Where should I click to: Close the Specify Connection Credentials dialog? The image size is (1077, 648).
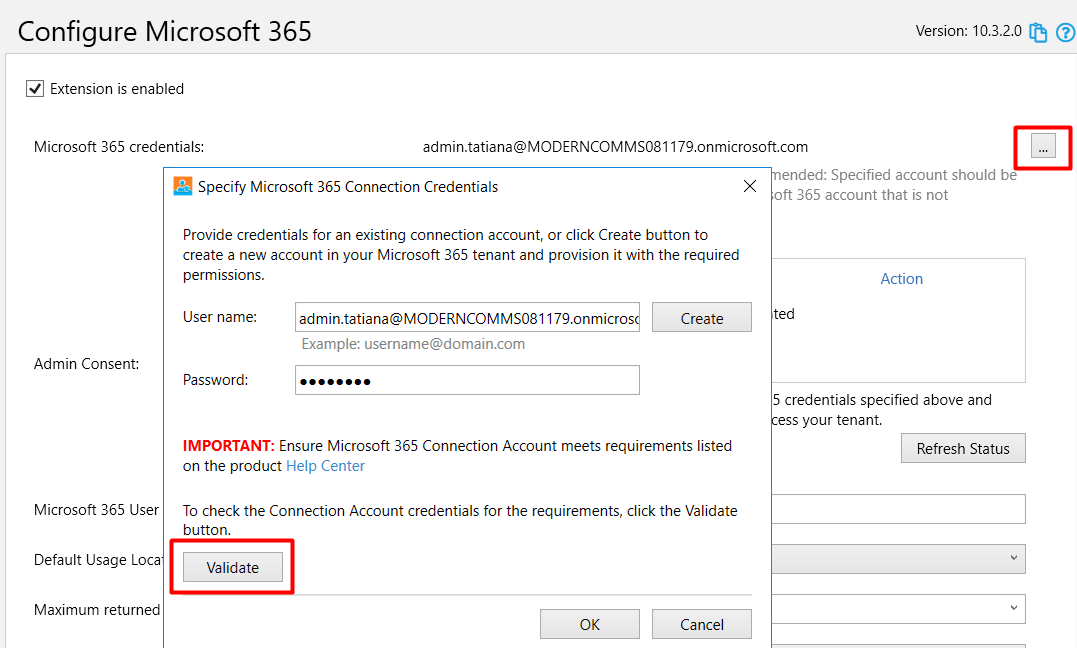point(750,186)
